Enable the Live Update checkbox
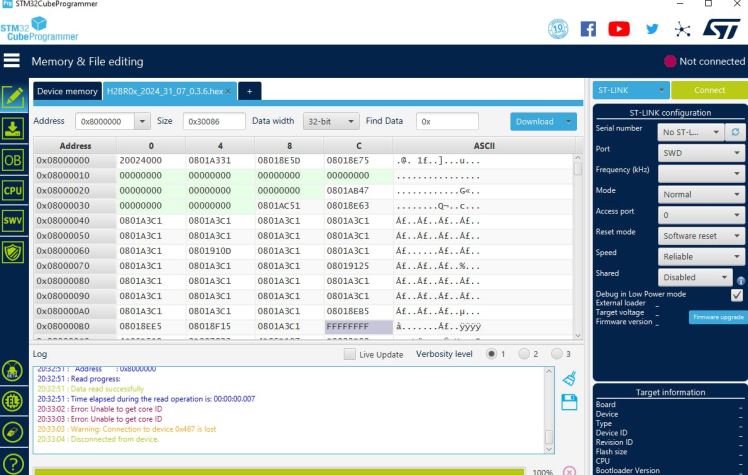 coord(349,354)
